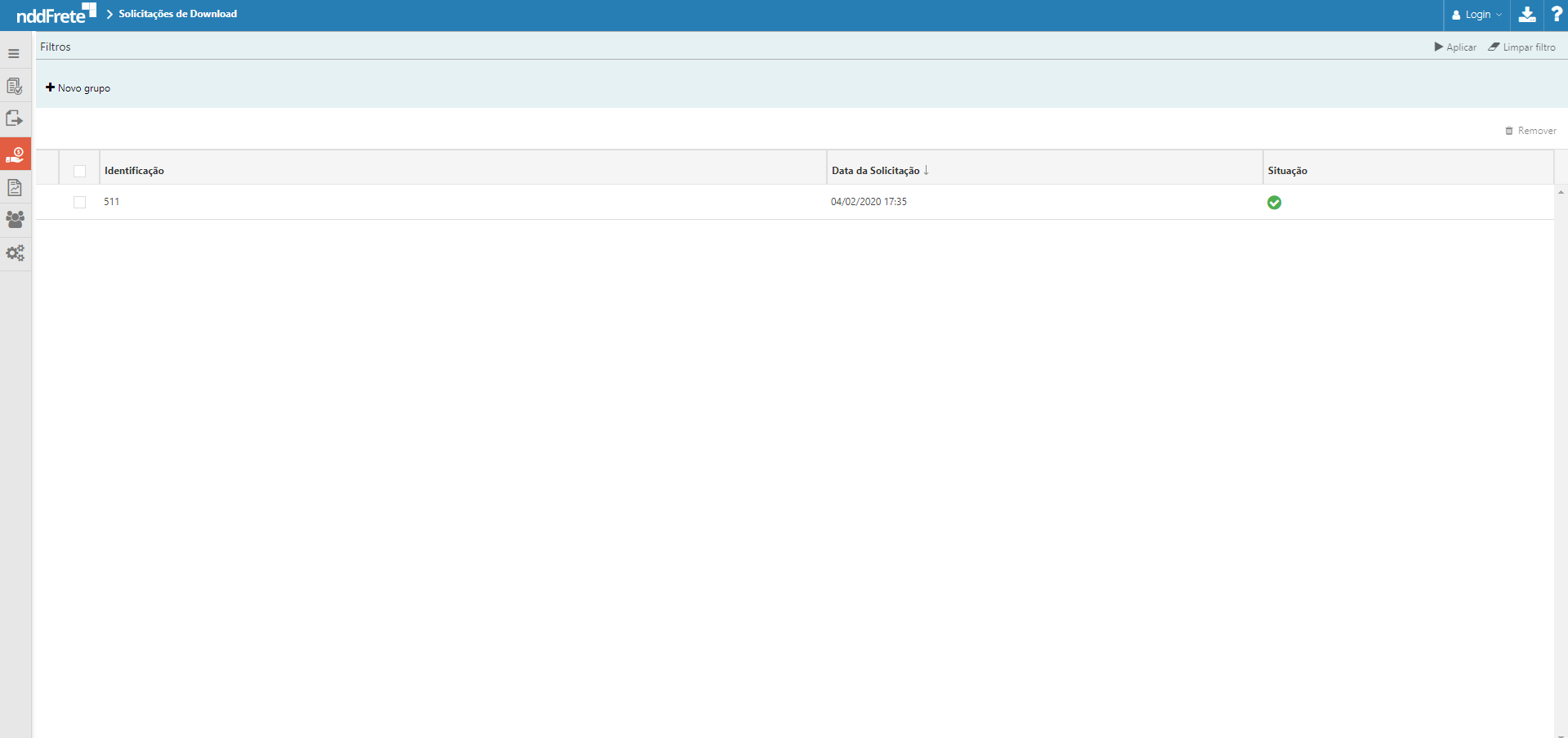1568x738 pixels.
Task: Select all rows with header checkbox
Action: tap(79, 171)
